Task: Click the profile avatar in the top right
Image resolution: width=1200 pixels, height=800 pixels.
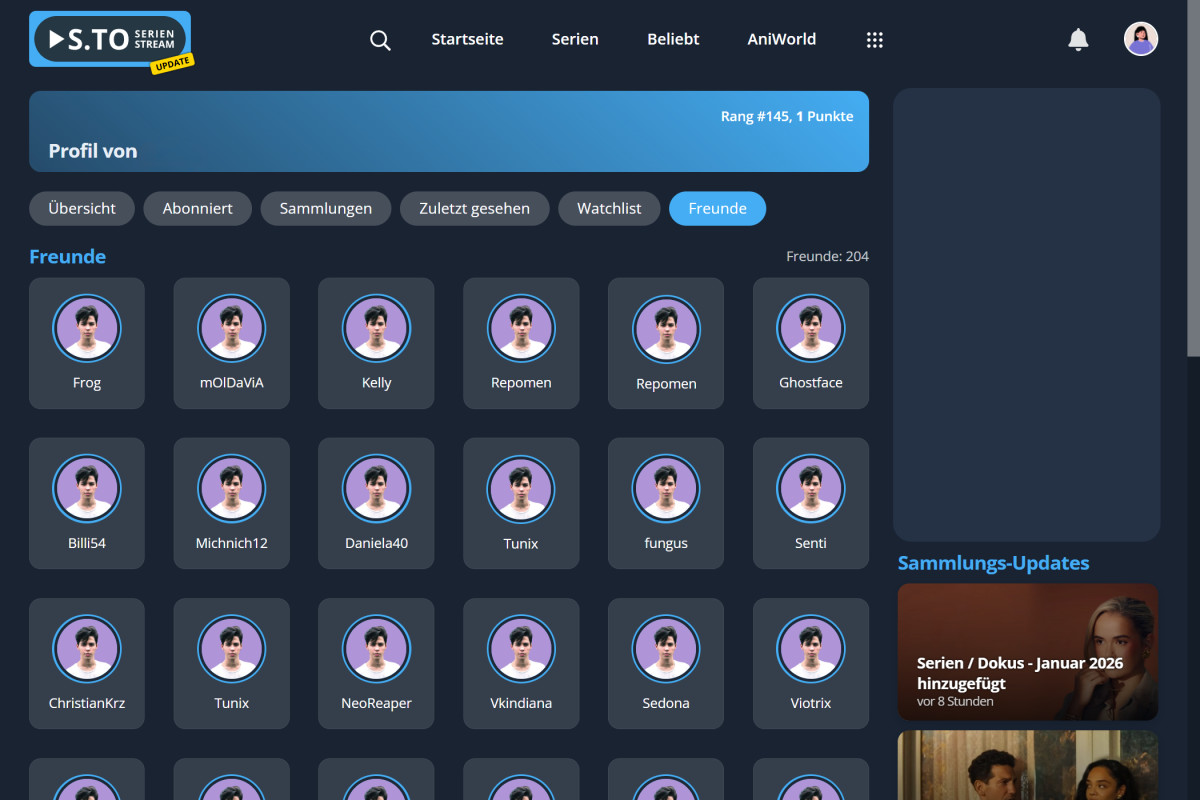Action: click(1141, 38)
